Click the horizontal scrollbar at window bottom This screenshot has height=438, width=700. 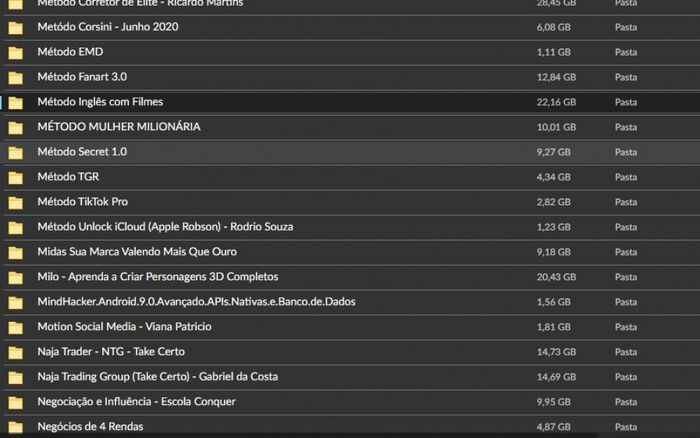[299, 435]
